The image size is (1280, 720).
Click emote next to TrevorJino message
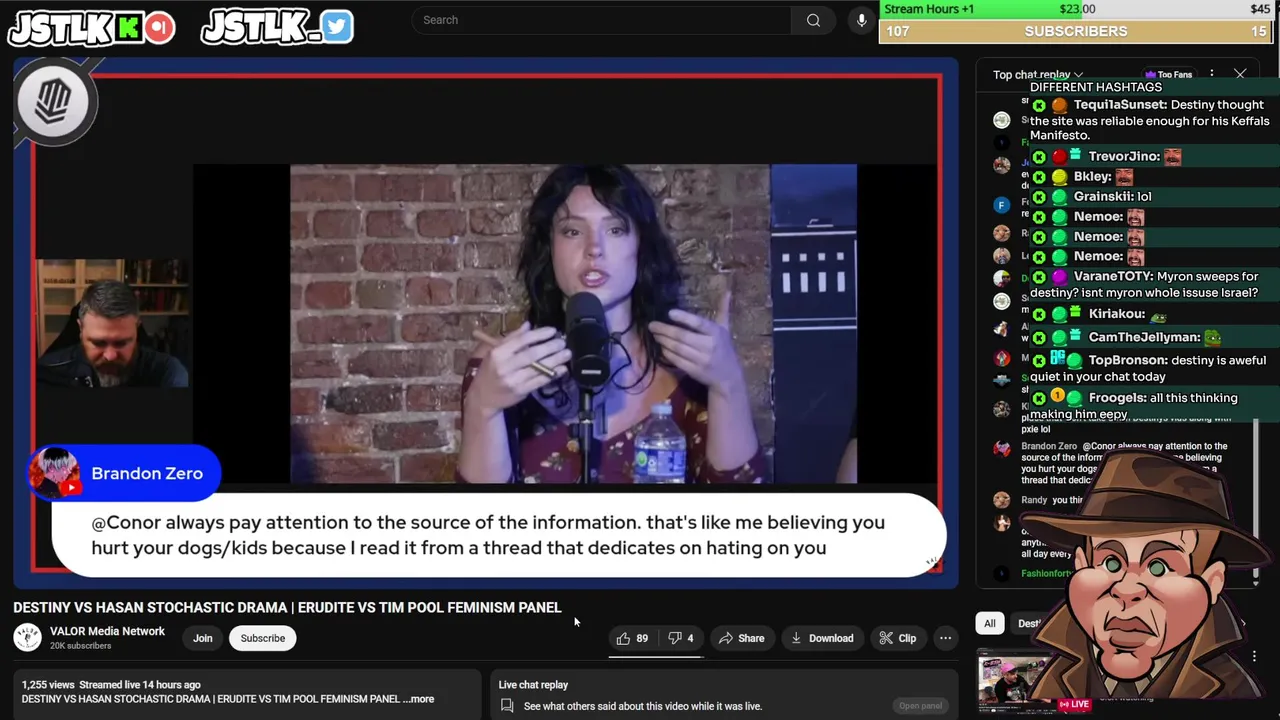tap(1173, 156)
